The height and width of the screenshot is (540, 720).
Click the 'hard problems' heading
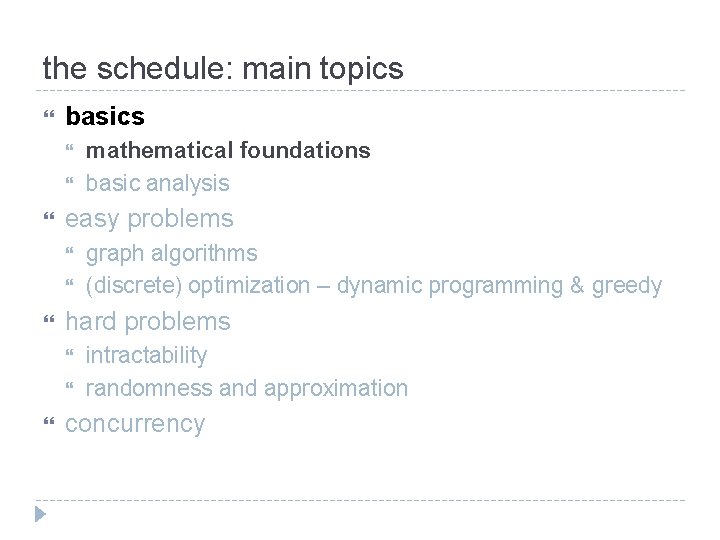[148, 321]
